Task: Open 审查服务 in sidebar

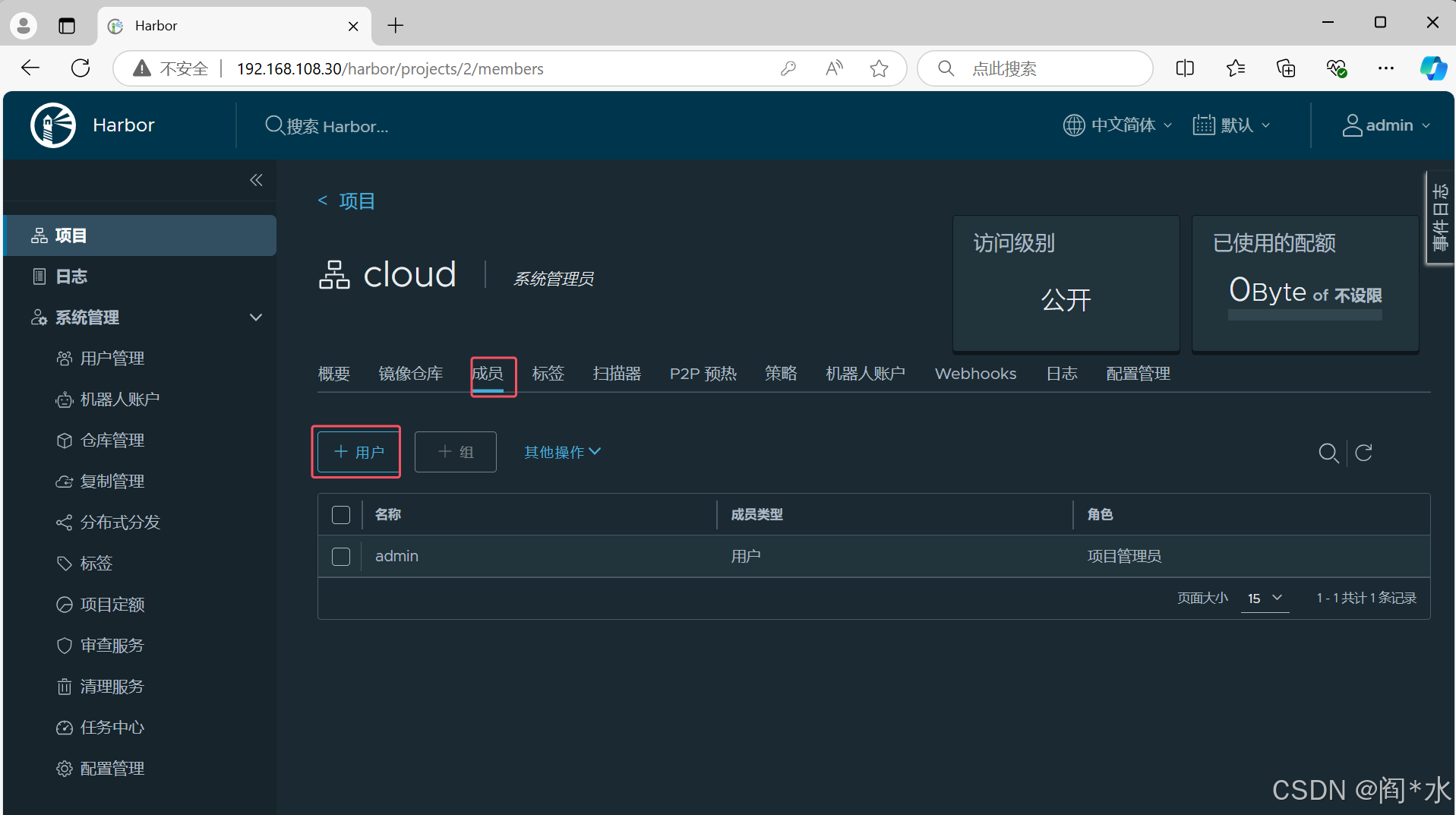Action: tap(100, 646)
